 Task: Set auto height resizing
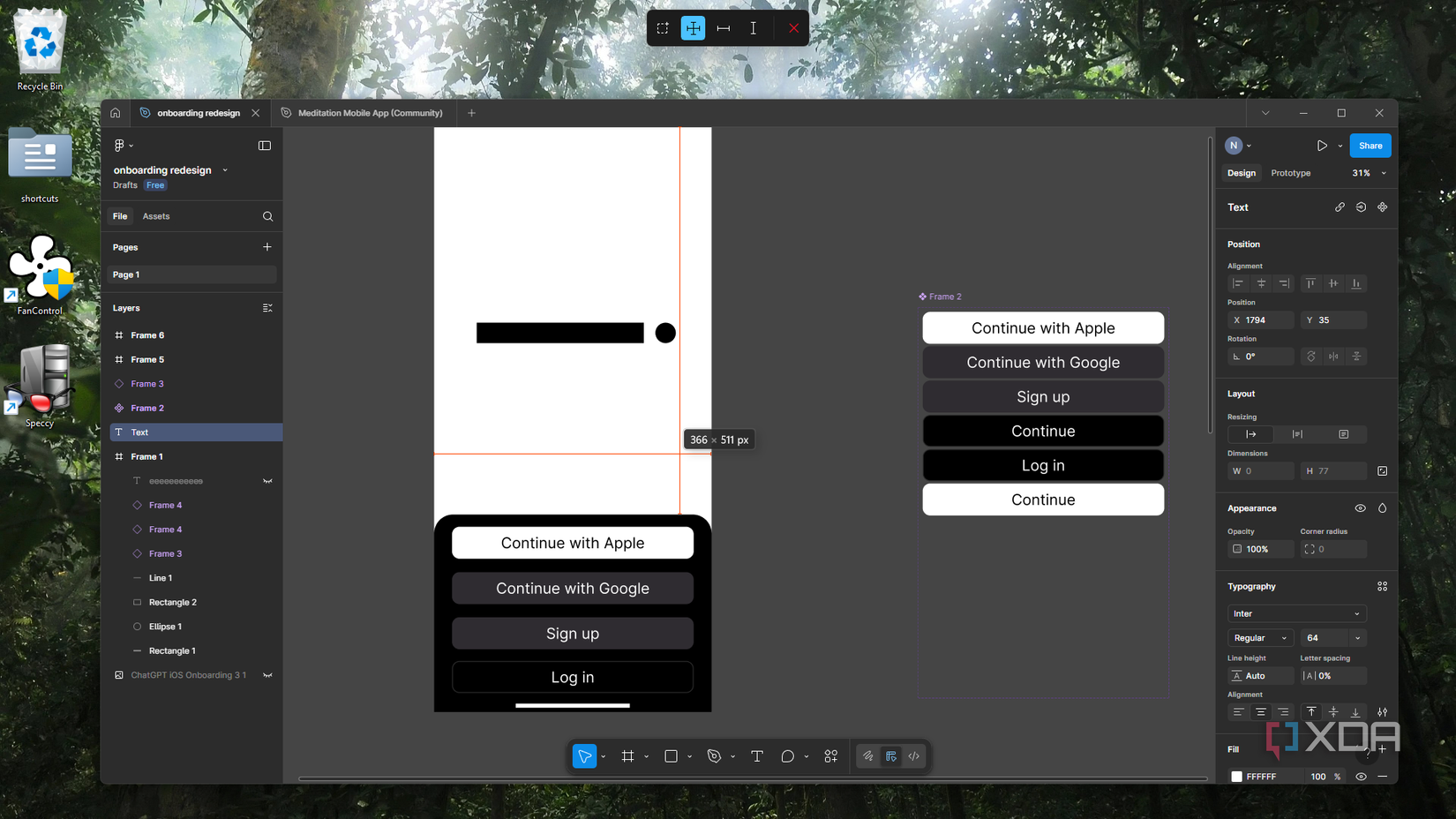(x=1297, y=434)
